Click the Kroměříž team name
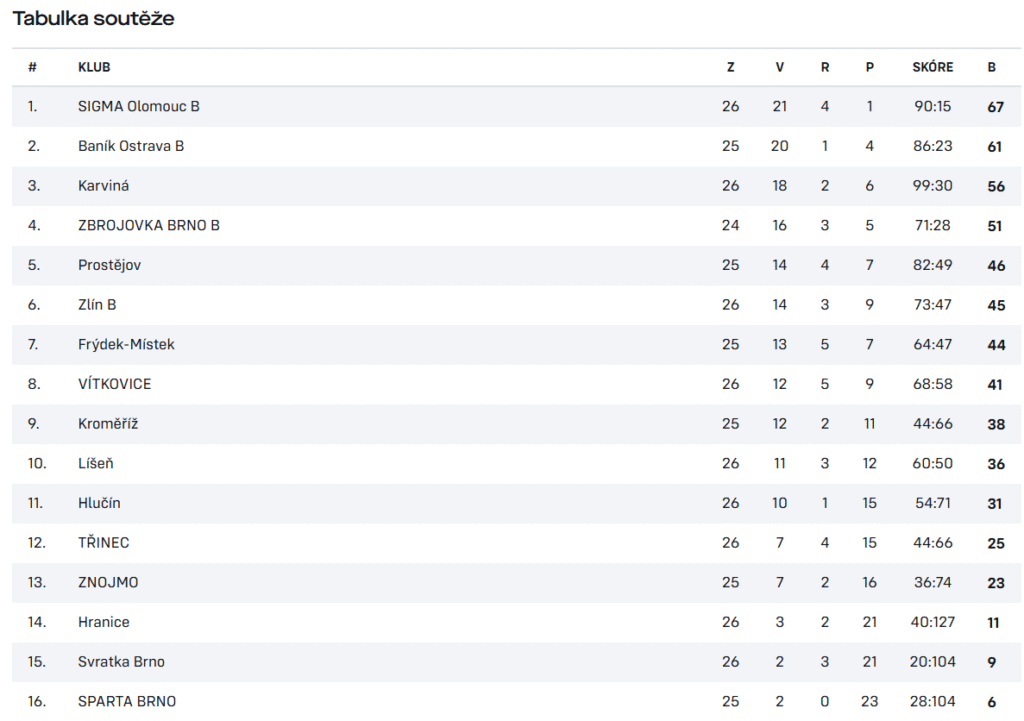Screen dimensions: 1024x721 tap(108, 424)
